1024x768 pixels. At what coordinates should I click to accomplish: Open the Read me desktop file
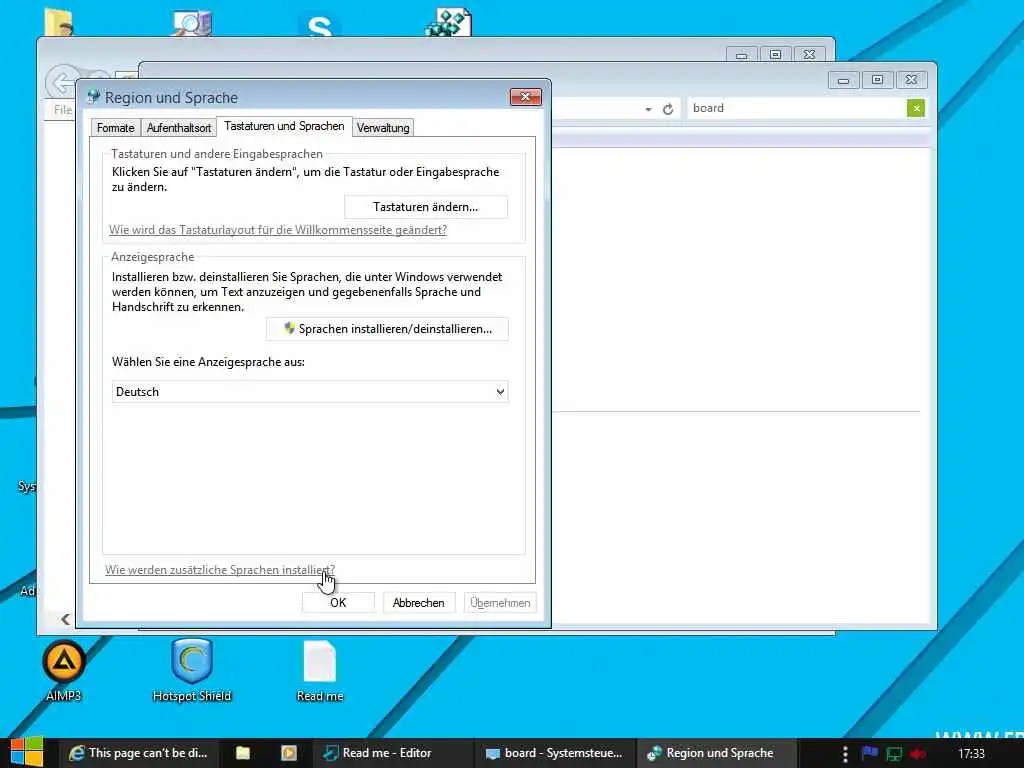pyautogui.click(x=320, y=671)
